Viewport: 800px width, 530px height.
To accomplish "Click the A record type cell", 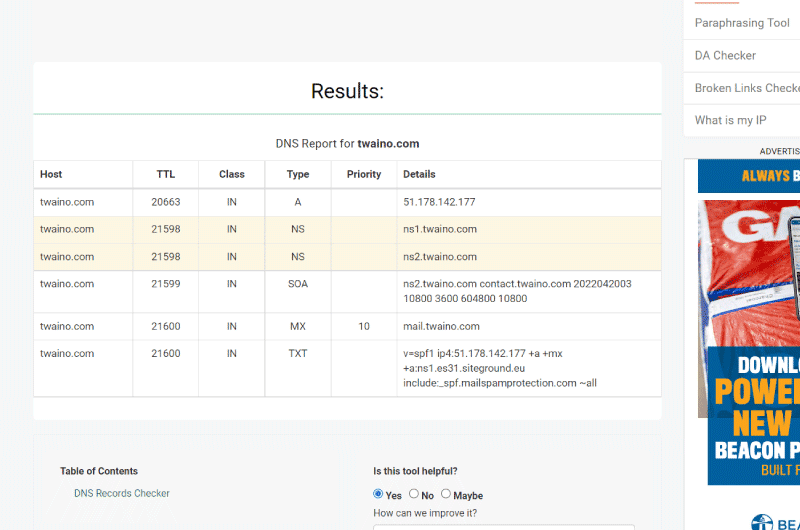I will [298, 202].
